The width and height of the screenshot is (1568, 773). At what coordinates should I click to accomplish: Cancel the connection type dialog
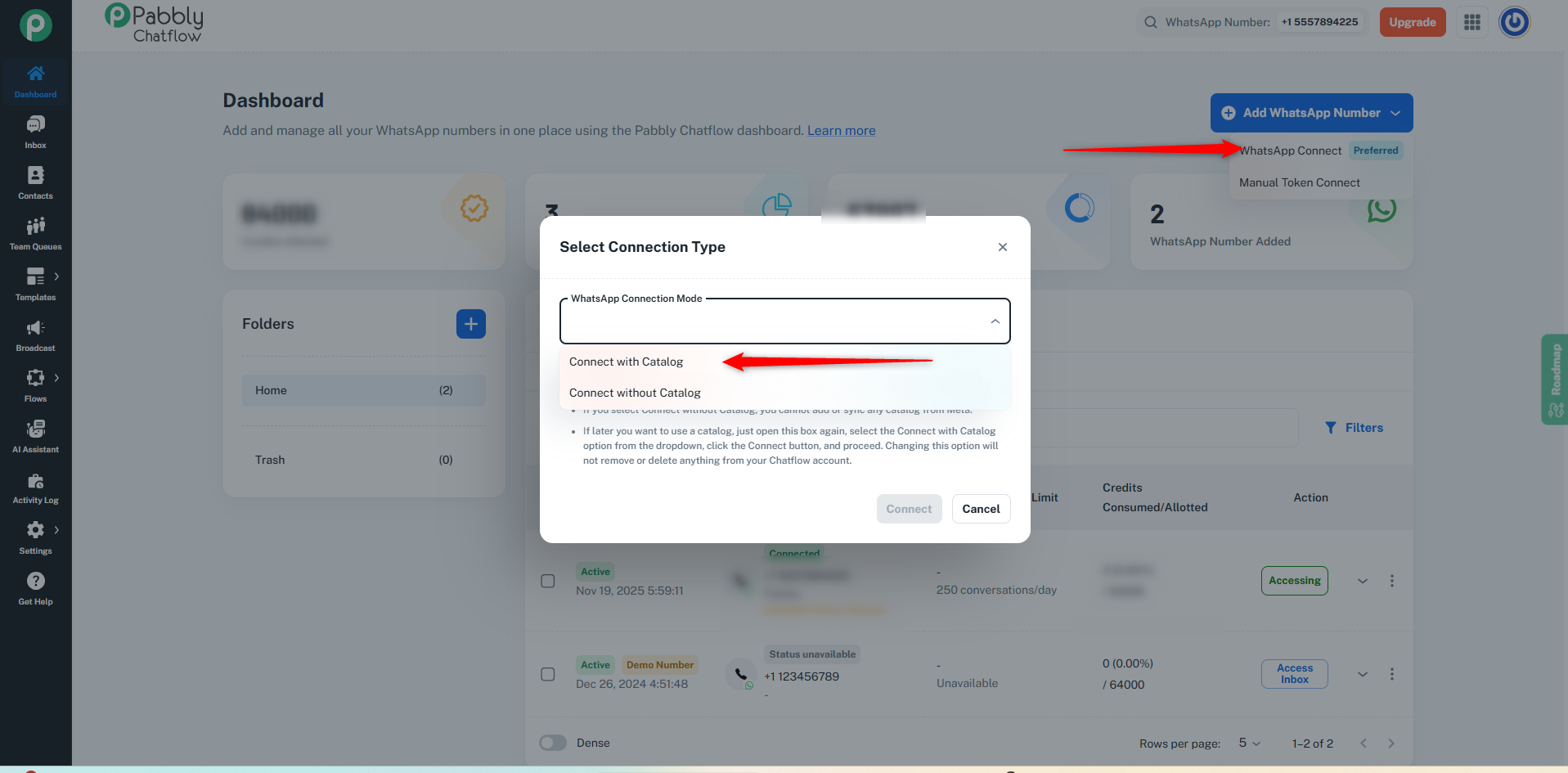click(x=982, y=509)
